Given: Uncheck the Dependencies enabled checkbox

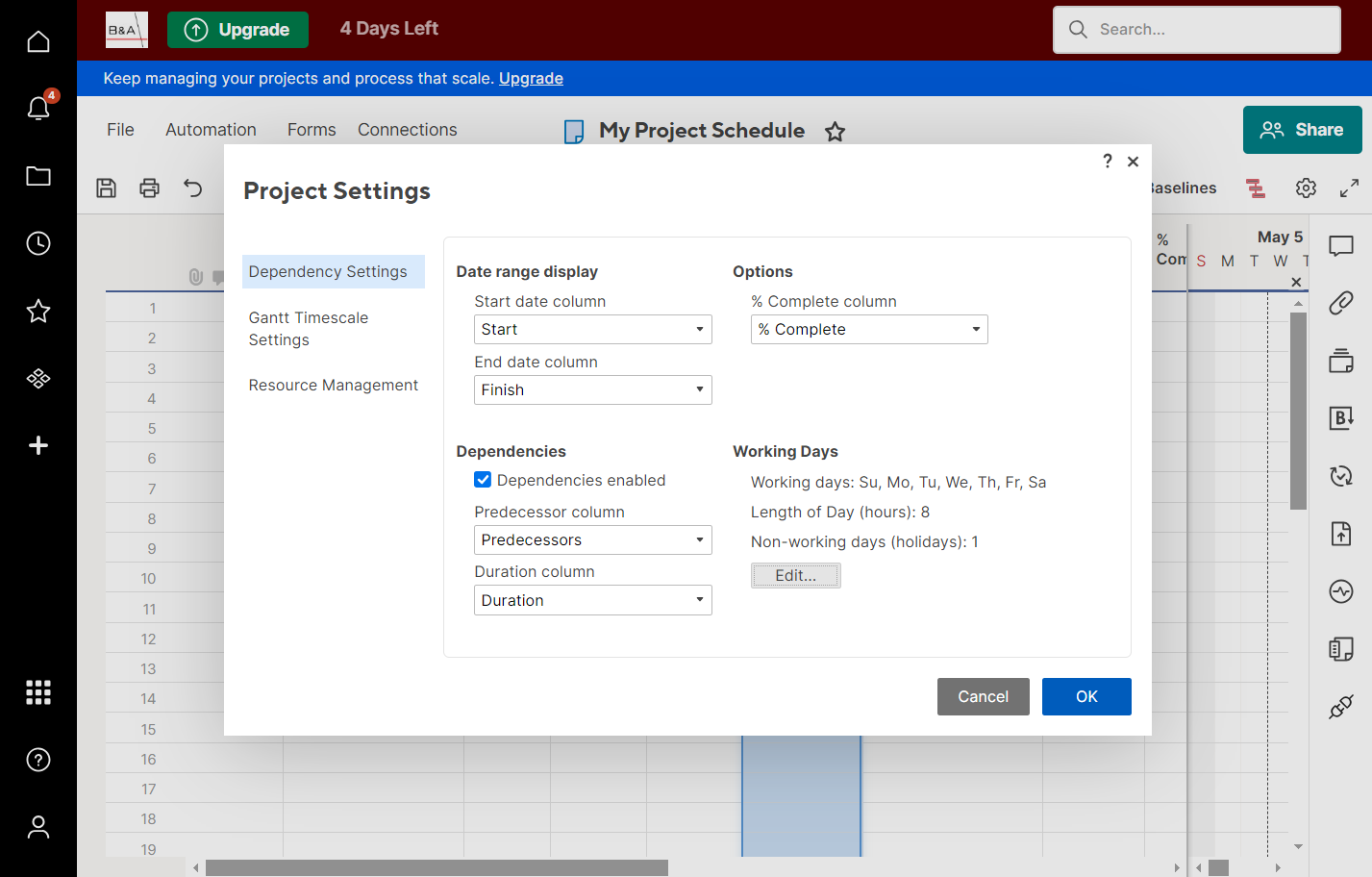Looking at the screenshot, I should tap(483, 480).
